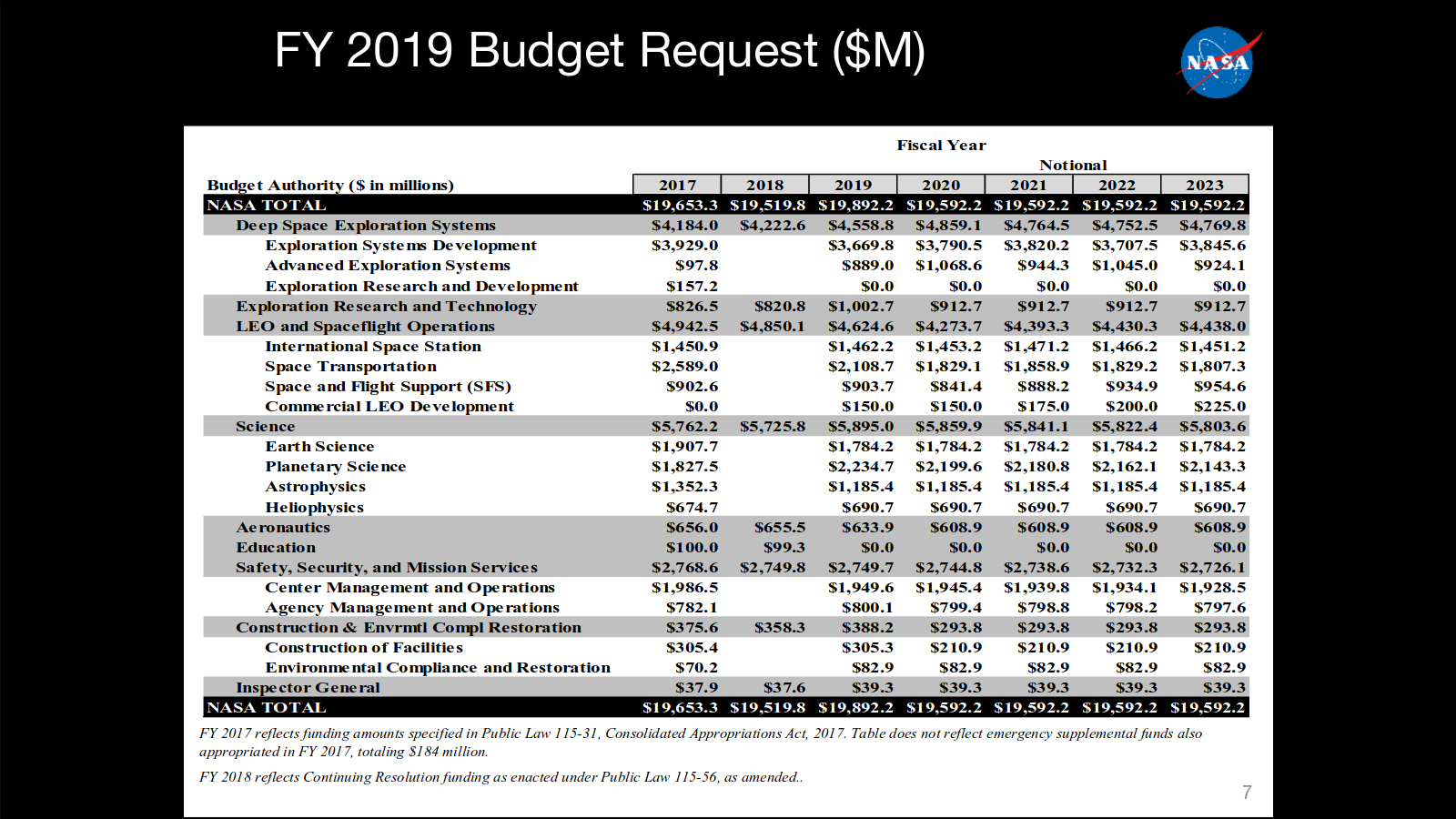Click the $1,352.3 Astrophysics value
1456x819 pixels.
coord(684,487)
